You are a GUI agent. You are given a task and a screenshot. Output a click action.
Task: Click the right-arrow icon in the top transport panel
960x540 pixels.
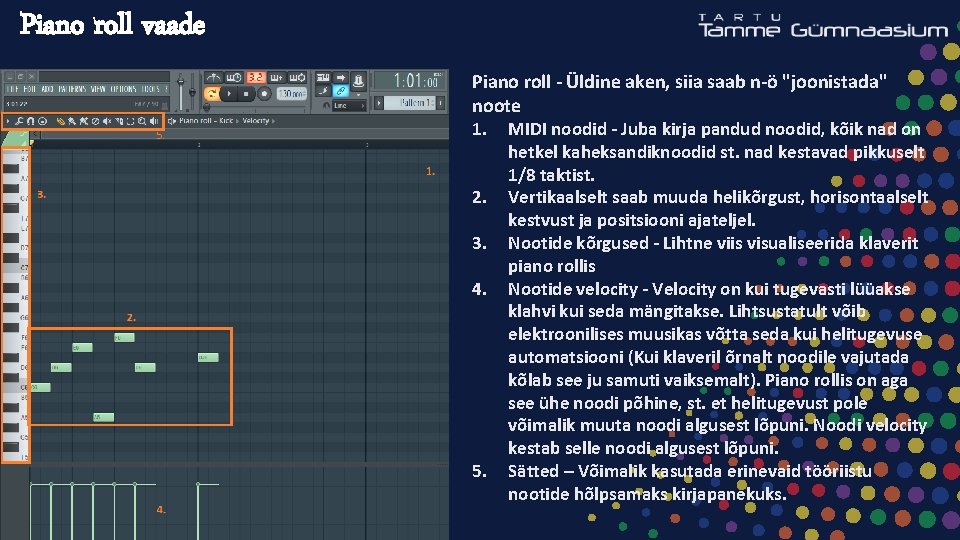(341, 78)
